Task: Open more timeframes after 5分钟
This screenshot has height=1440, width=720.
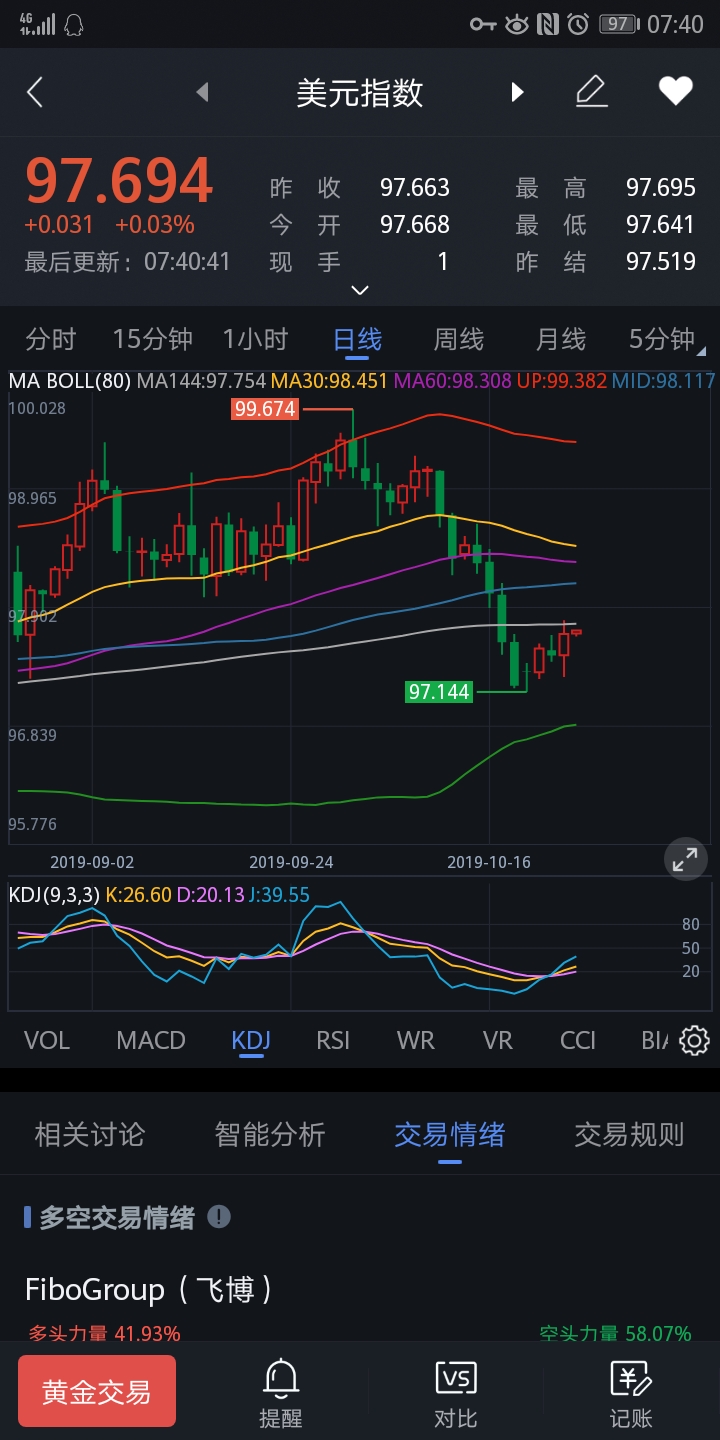Action: pyautogui.click(x=701, y=351)
